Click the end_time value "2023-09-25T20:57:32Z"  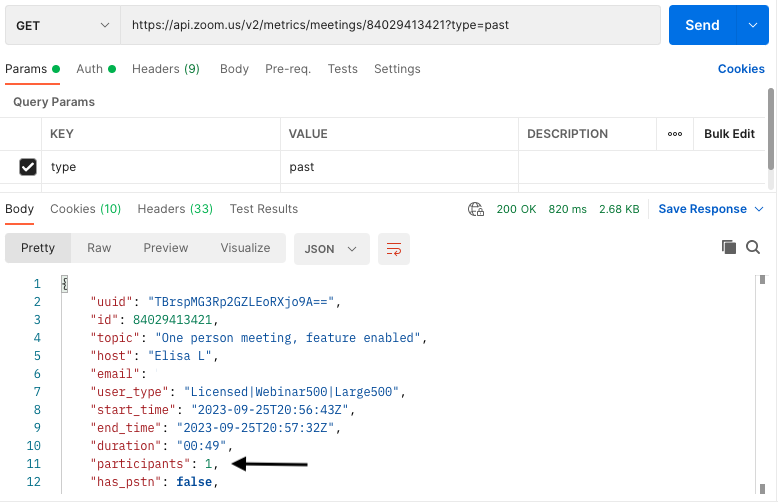pos(256,428)
